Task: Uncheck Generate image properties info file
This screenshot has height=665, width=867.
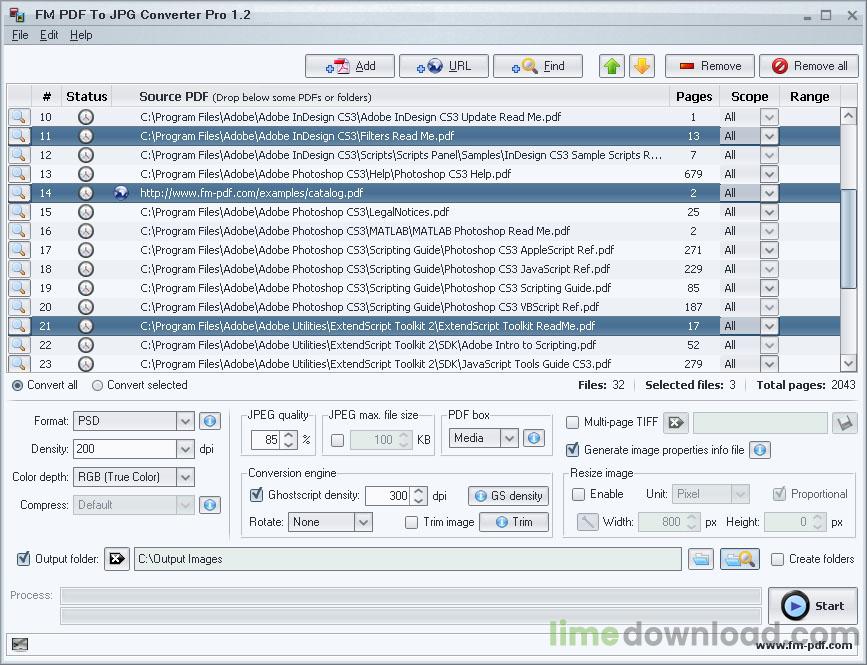Action: [573, 449]
